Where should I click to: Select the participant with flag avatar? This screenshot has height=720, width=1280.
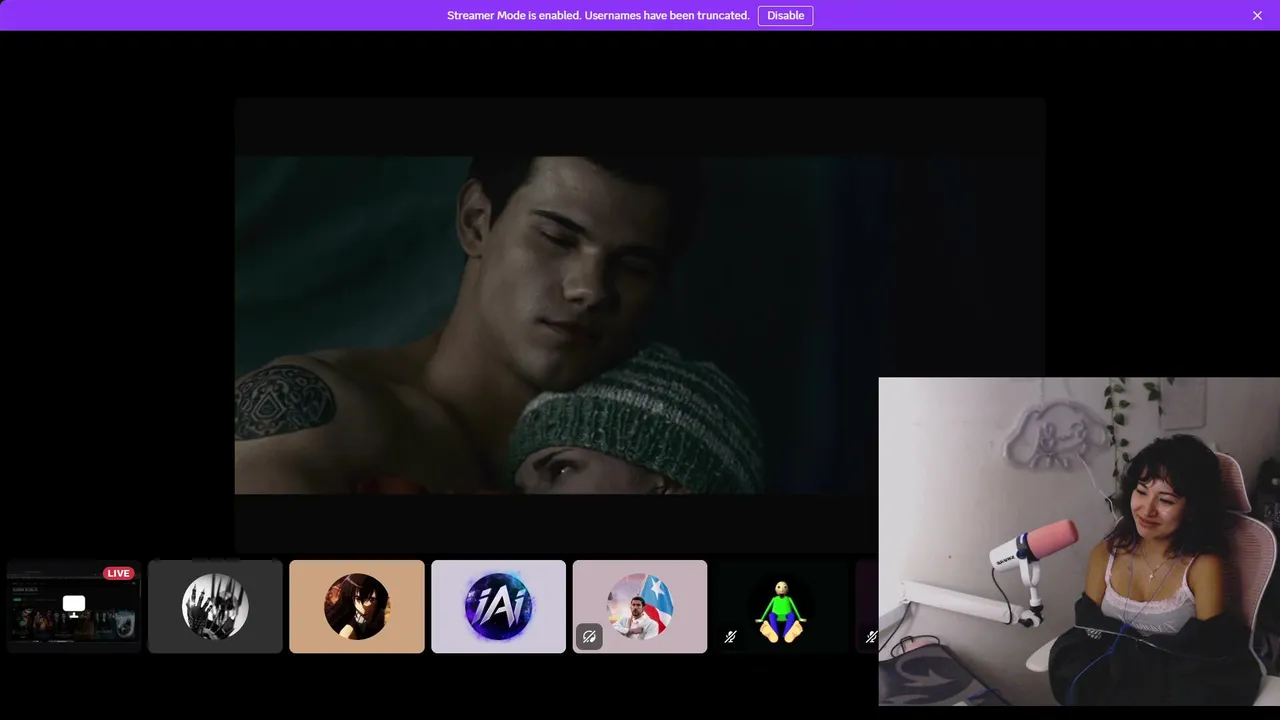coord(640,606)
